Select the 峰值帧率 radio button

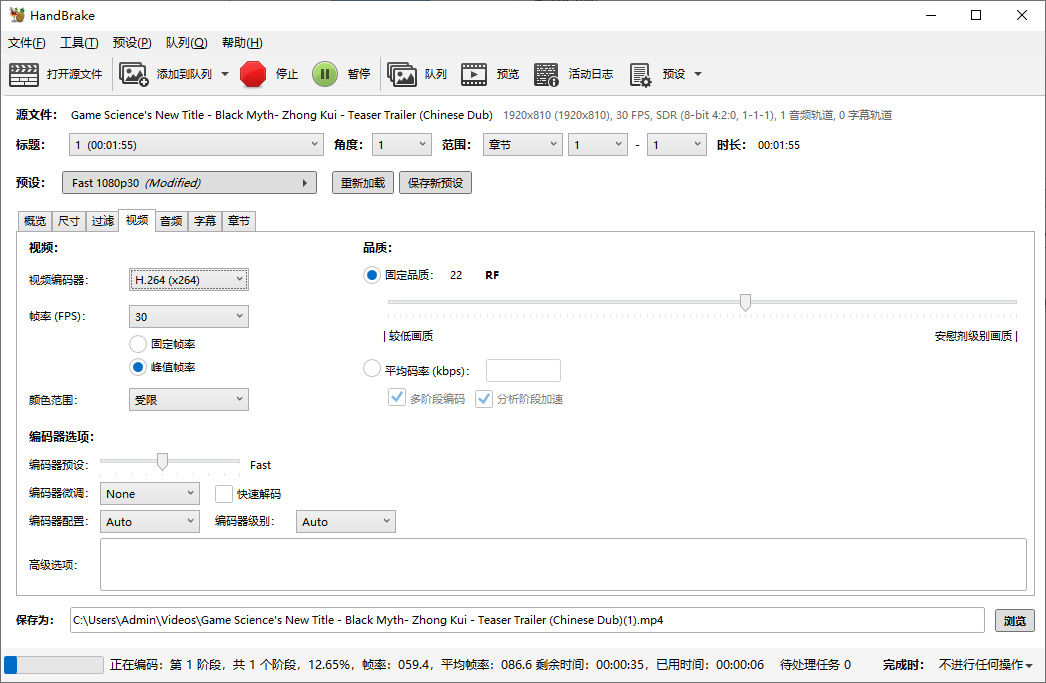point(138,367)
